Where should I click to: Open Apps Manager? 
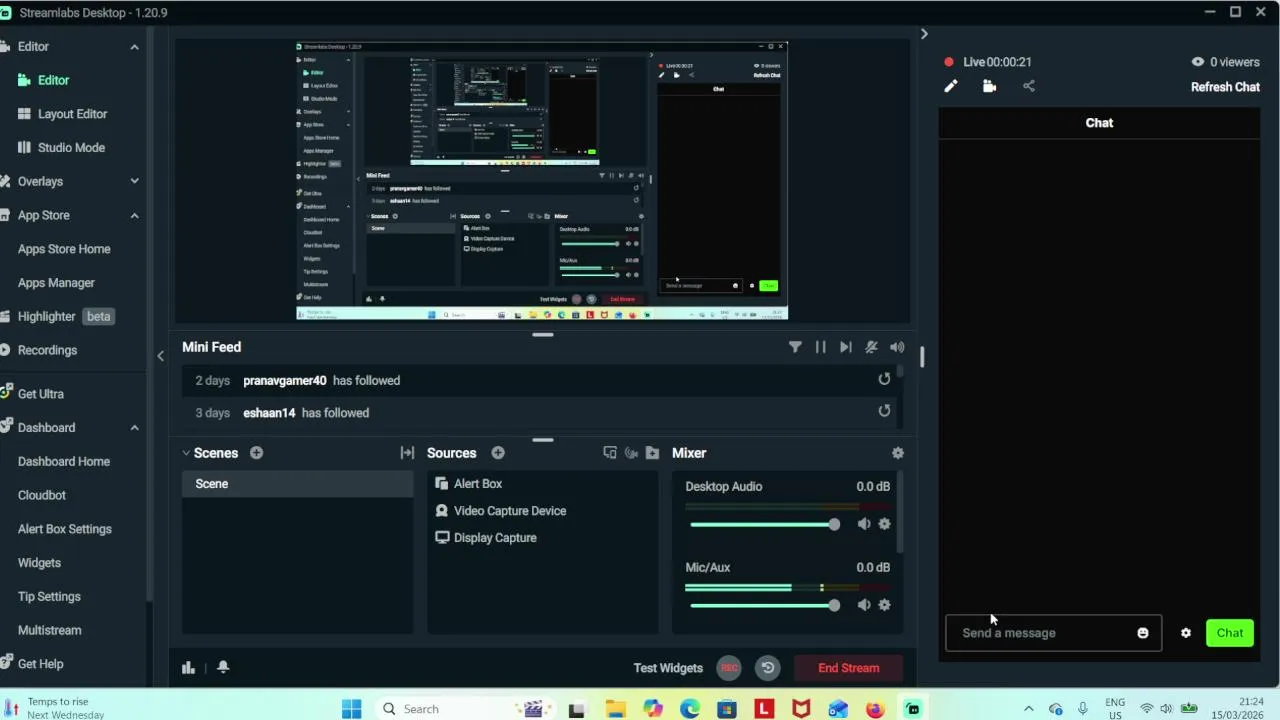click(x=56, y=283)
